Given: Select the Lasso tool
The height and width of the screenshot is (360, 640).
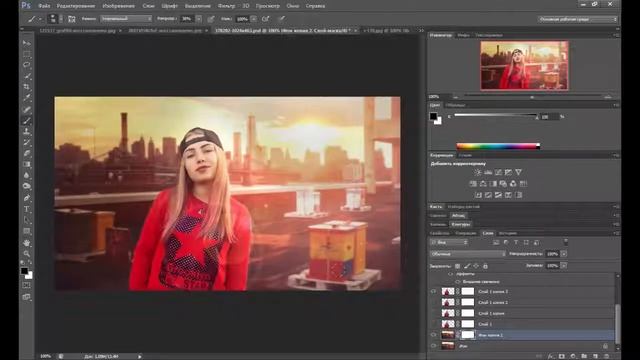Looking at the screenshot, I should click(x=27, y=65).
